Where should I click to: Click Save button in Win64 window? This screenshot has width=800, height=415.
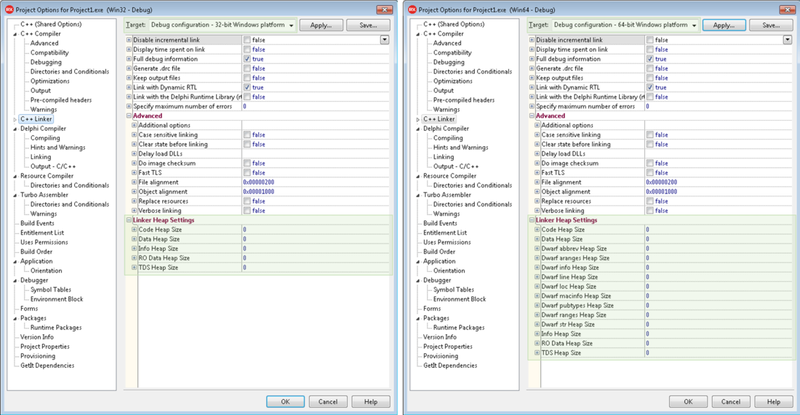click(771, 25)
